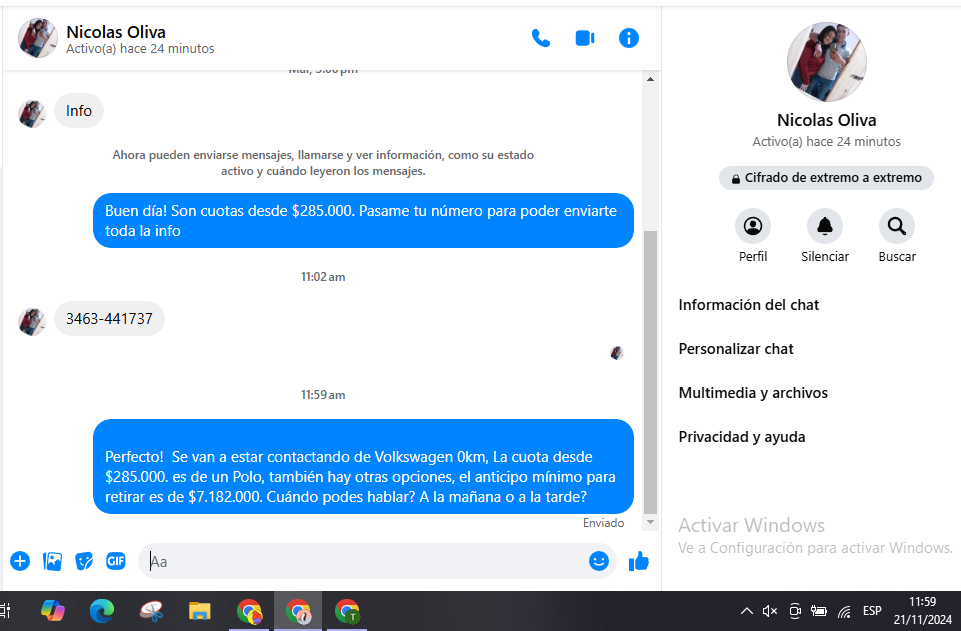This screenshot has width=961, height=631.
Task: Switch to Chrome window with T badge
Action: click(347, 611)
